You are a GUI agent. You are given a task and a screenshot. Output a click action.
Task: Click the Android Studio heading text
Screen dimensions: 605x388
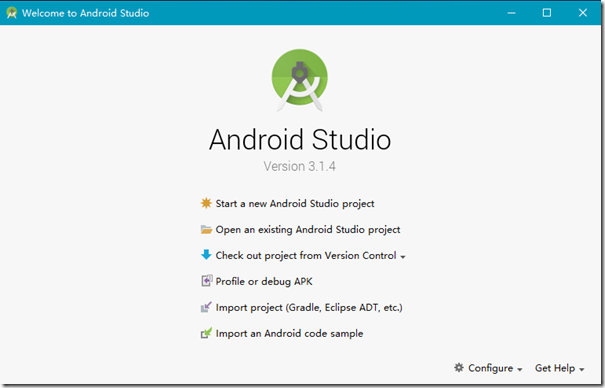pos(300,139)
